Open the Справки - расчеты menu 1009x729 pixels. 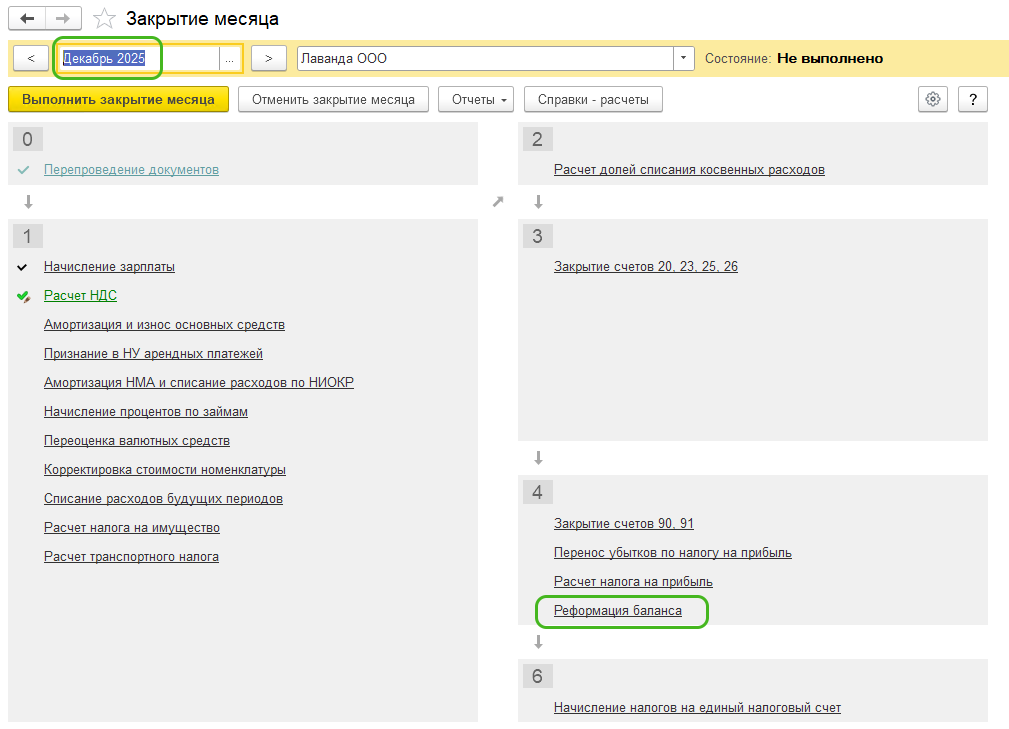click(593, 99)
